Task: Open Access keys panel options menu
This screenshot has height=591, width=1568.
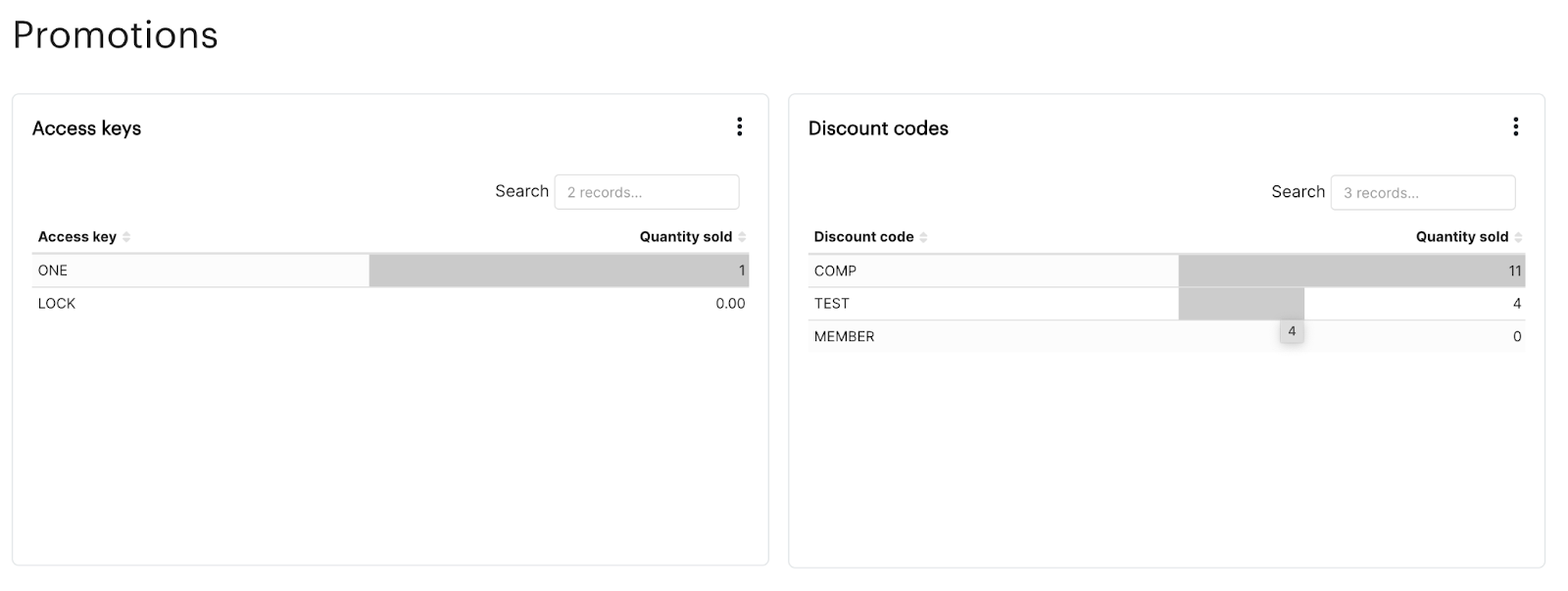Action: tap(739, 126)
